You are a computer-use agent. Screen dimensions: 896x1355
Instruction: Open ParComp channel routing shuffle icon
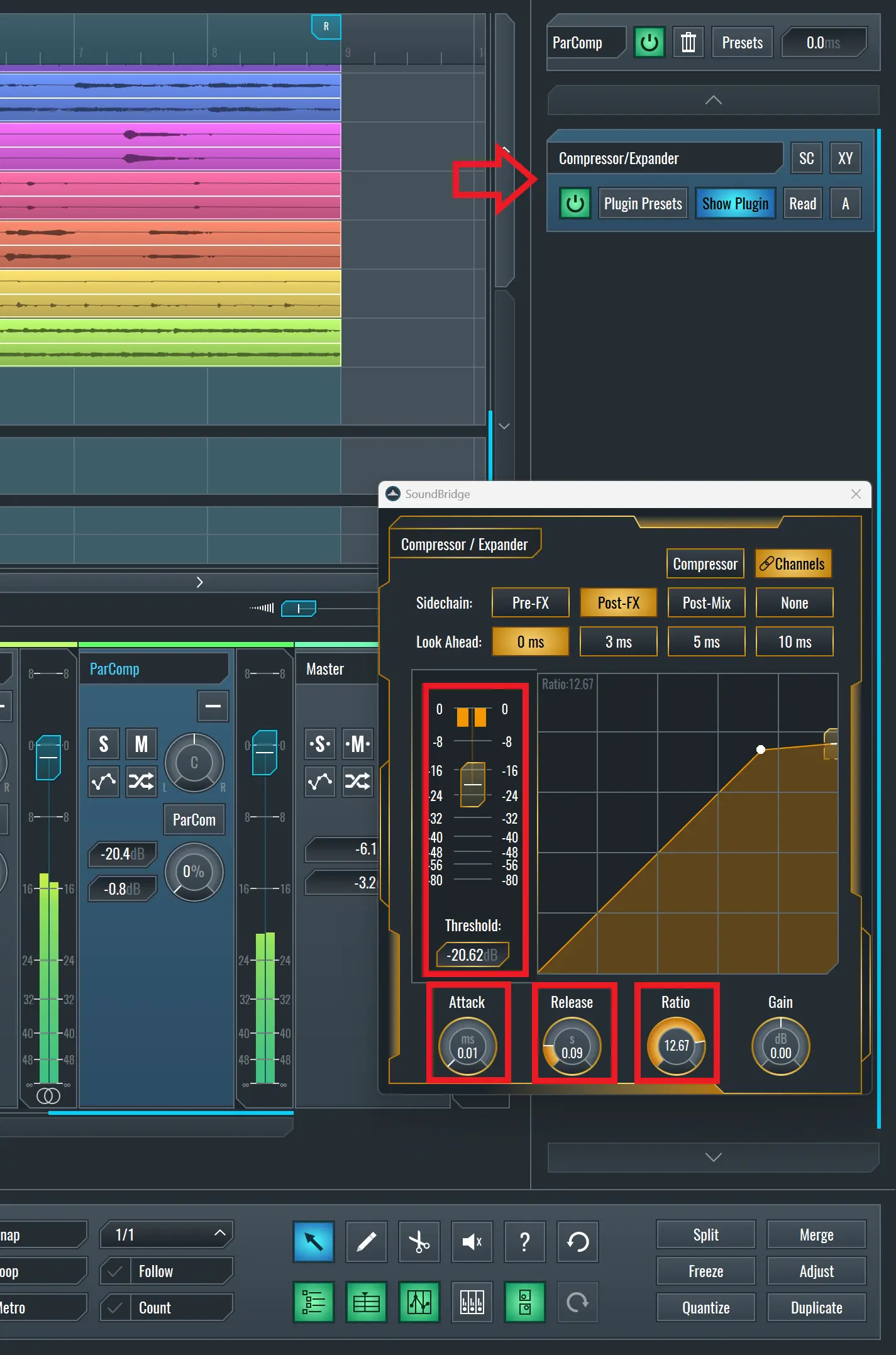pos(141,782)
